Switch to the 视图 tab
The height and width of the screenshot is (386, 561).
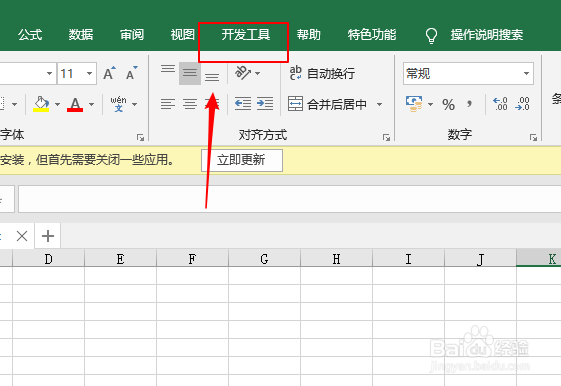(x=182, y=35)
